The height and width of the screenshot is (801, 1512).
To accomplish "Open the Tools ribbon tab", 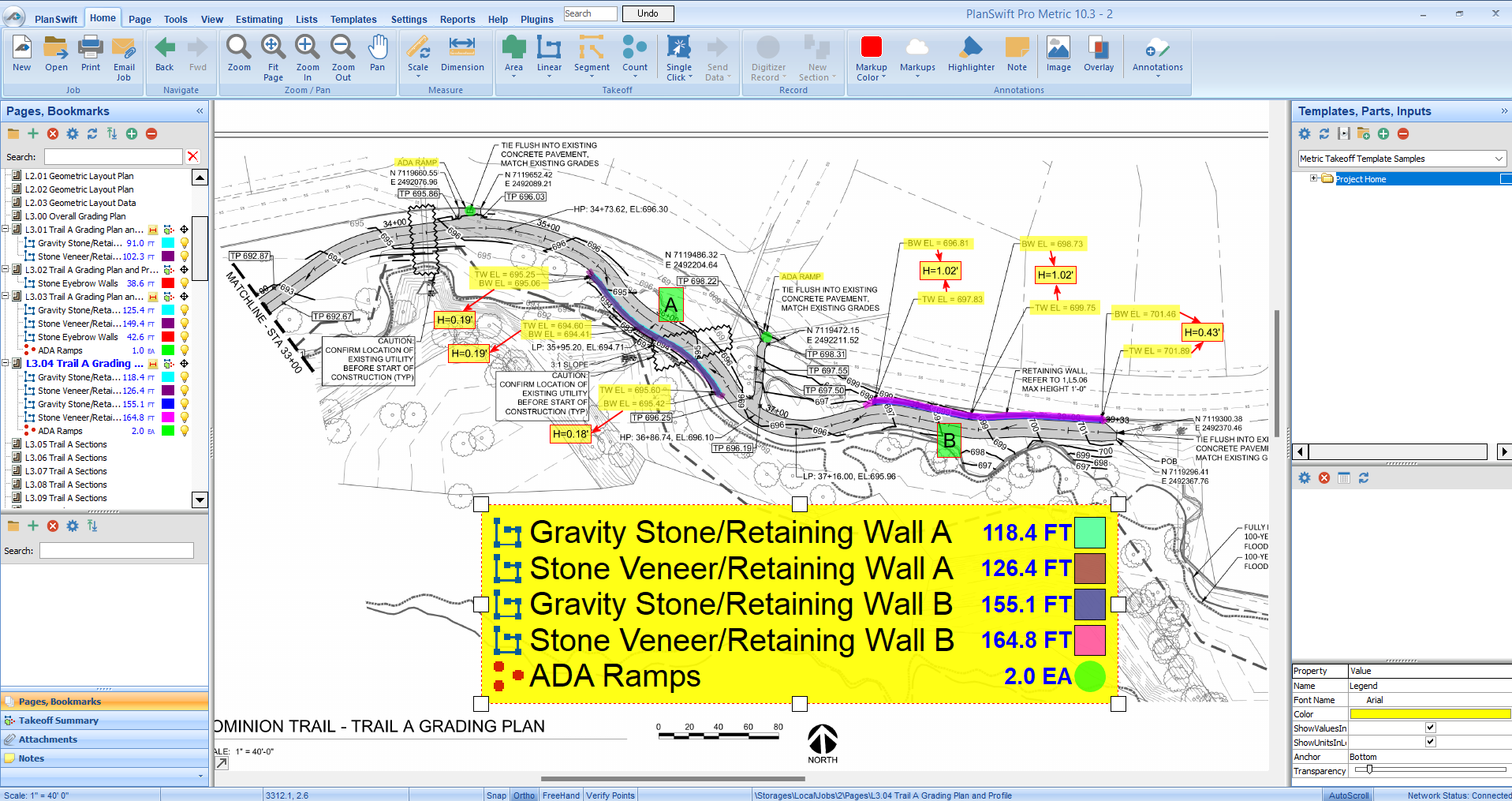I will pos(175,19).
